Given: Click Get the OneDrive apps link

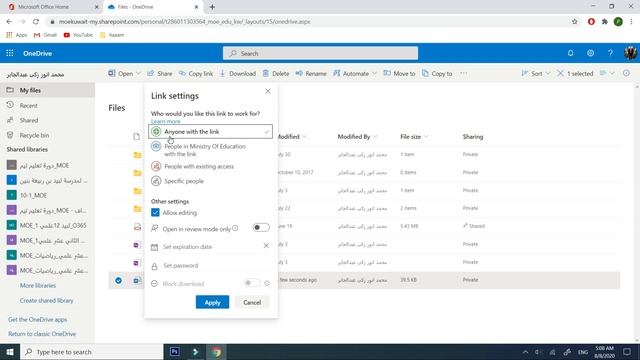Looking at the screenshot, I should point(38,319).
